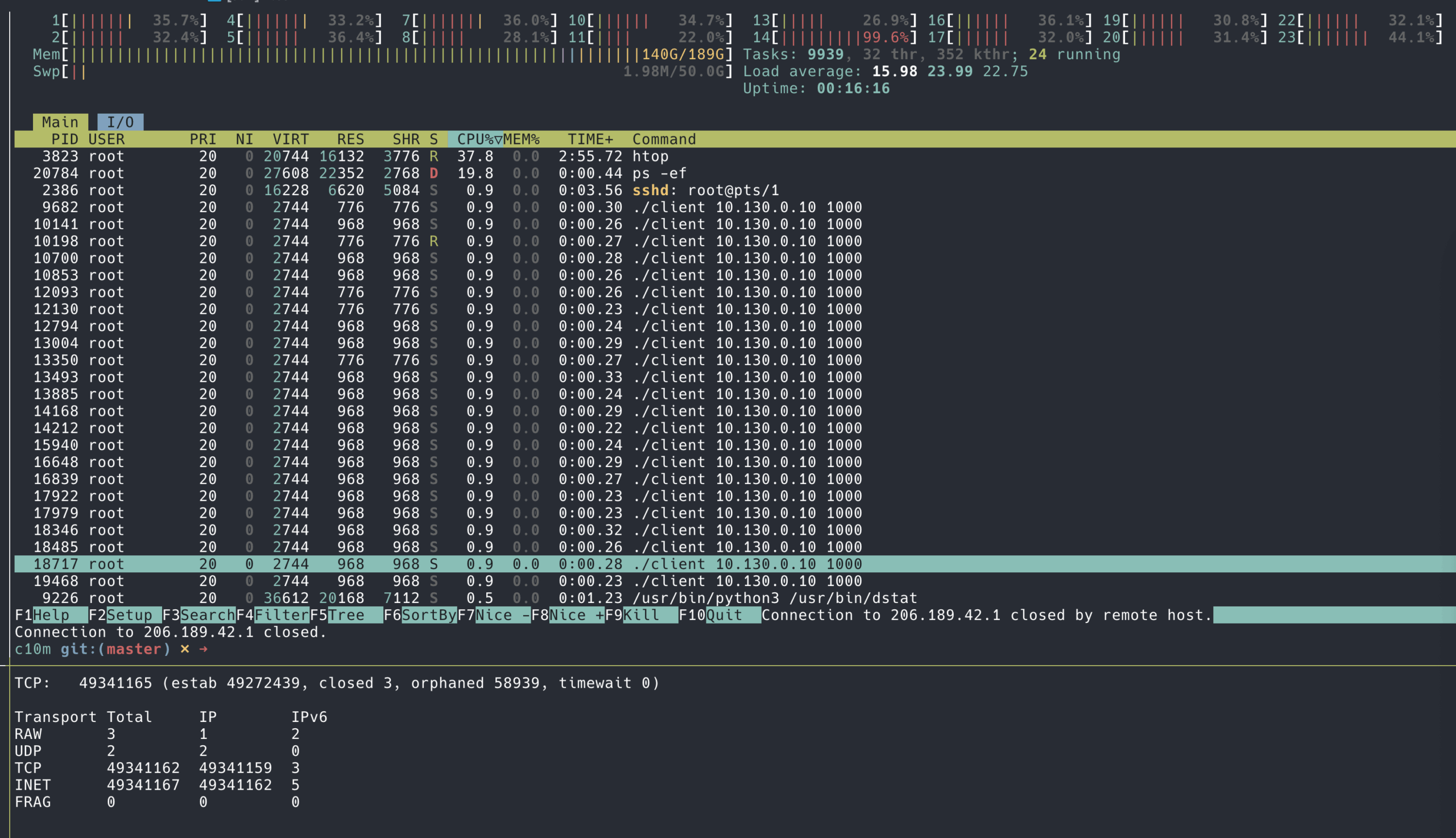
Task: Select client process row with PID 15940
Action: 735,445
